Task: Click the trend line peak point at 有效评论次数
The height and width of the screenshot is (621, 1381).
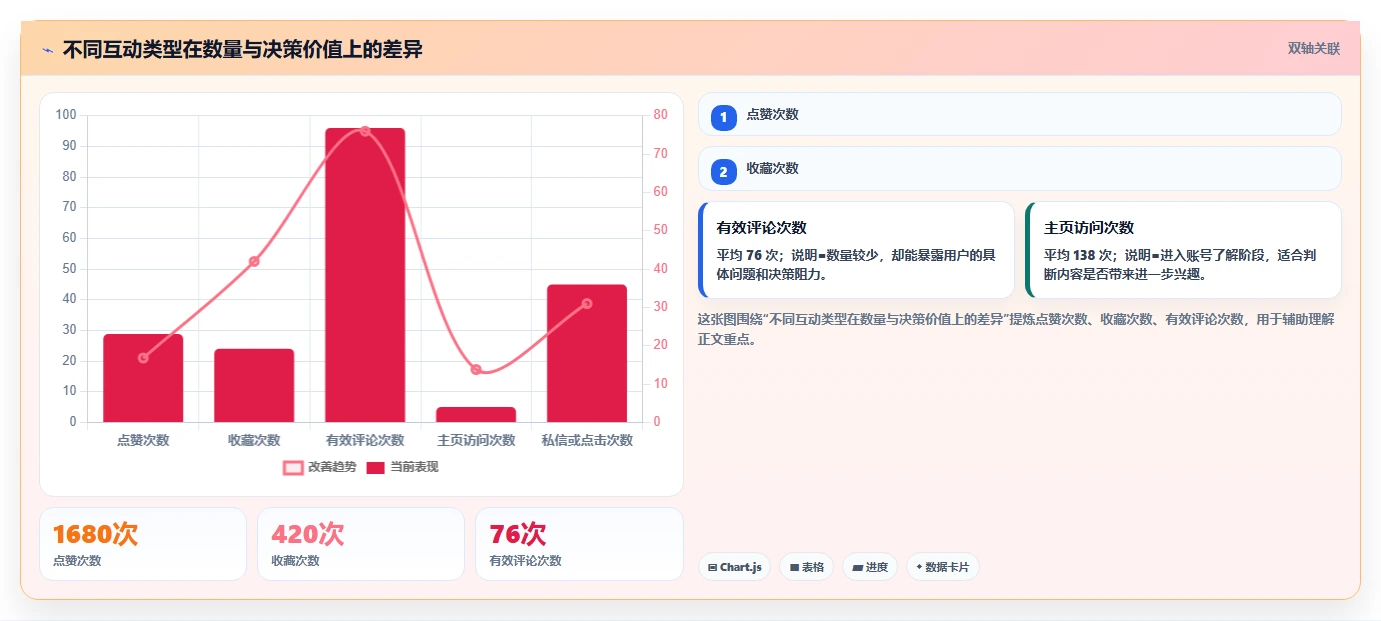Action: coord(365,131)
